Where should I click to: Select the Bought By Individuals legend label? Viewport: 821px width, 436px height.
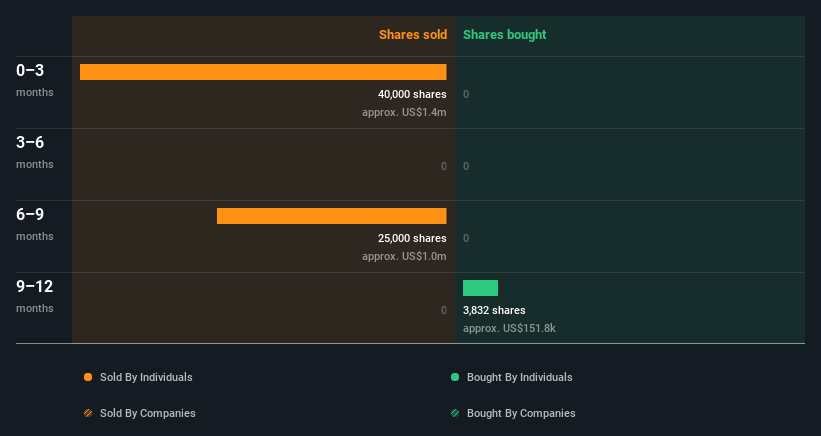tap(519, 377)
